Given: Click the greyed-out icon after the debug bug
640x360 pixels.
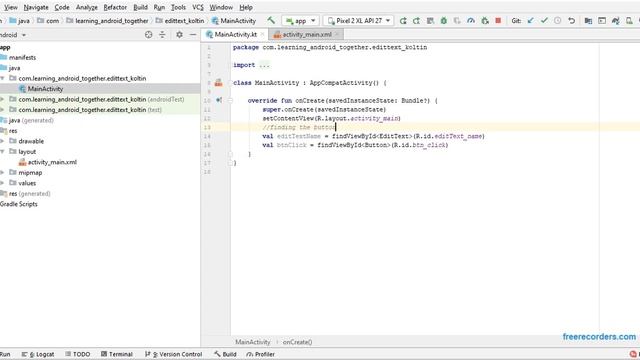Looking at the screenshot, I should 457,20.
